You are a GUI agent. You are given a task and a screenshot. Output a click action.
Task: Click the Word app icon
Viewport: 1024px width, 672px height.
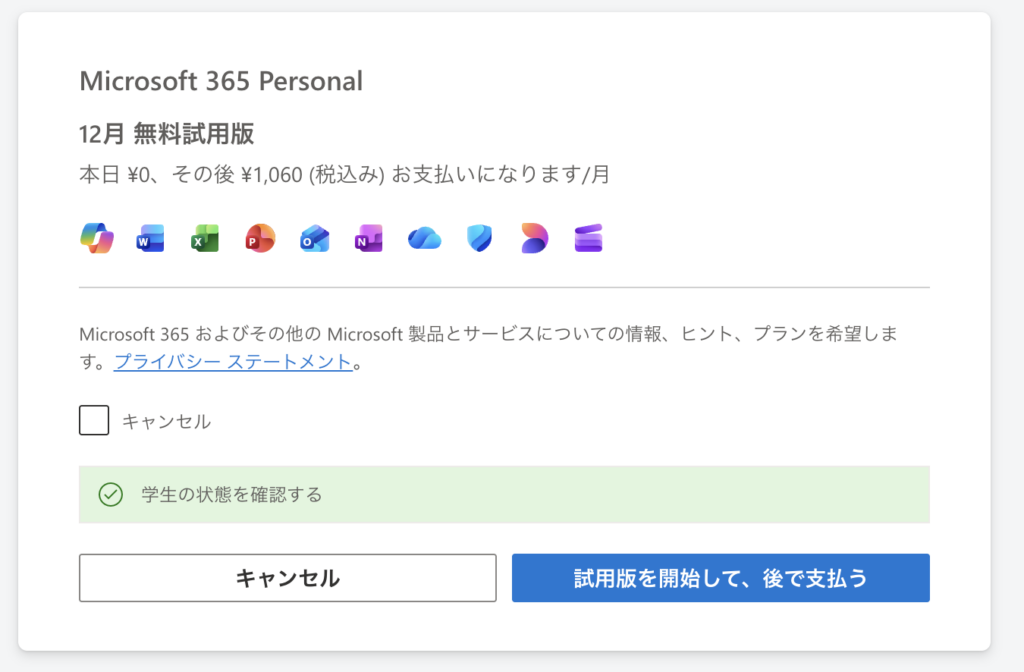click(150, 238)
